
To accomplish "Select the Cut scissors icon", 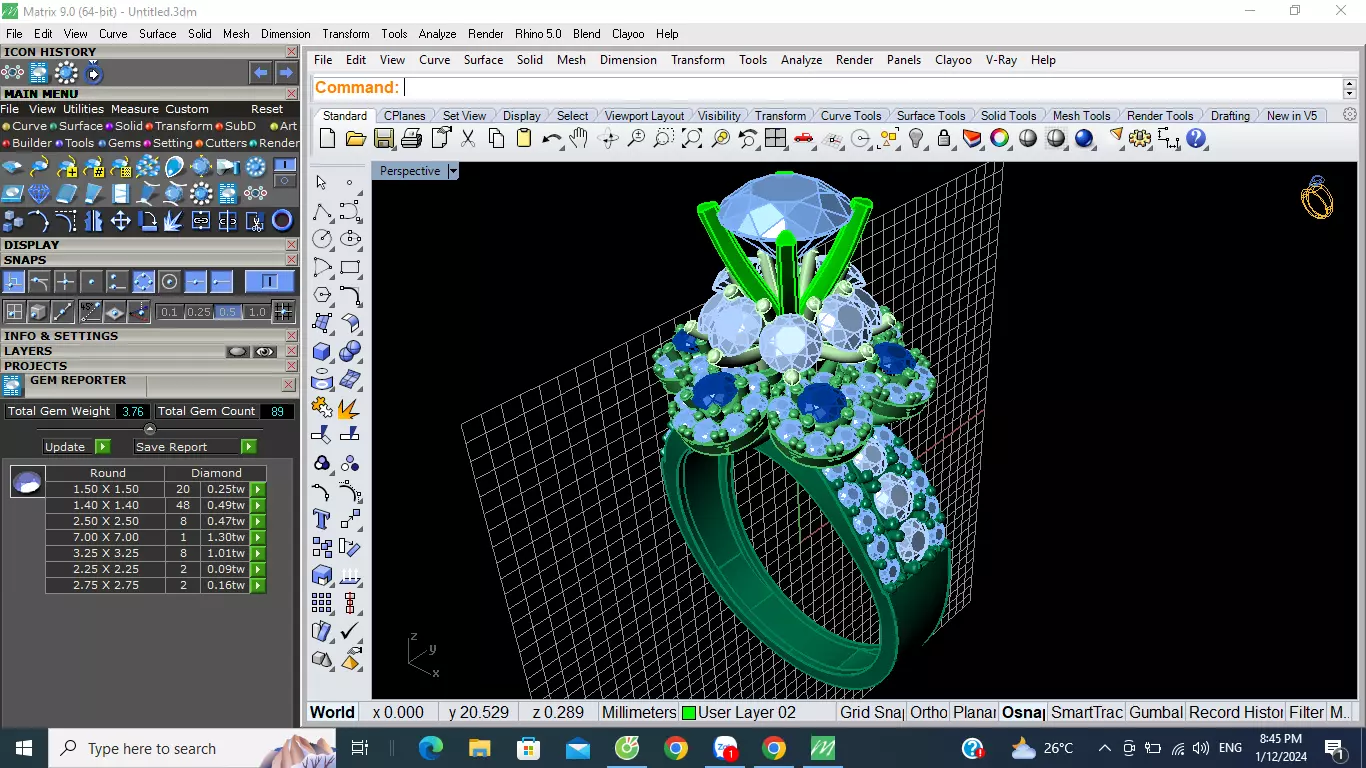I will click(468, 139).
